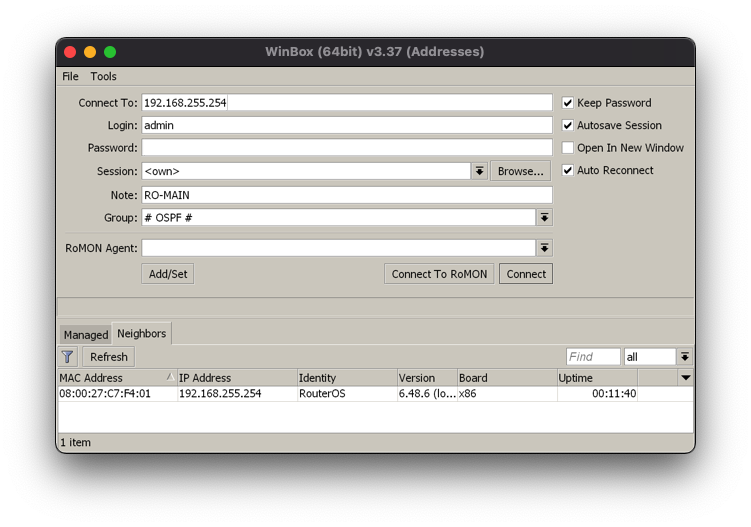Click into the Password input field
This screenshot has width=751, height=527.
346,148
